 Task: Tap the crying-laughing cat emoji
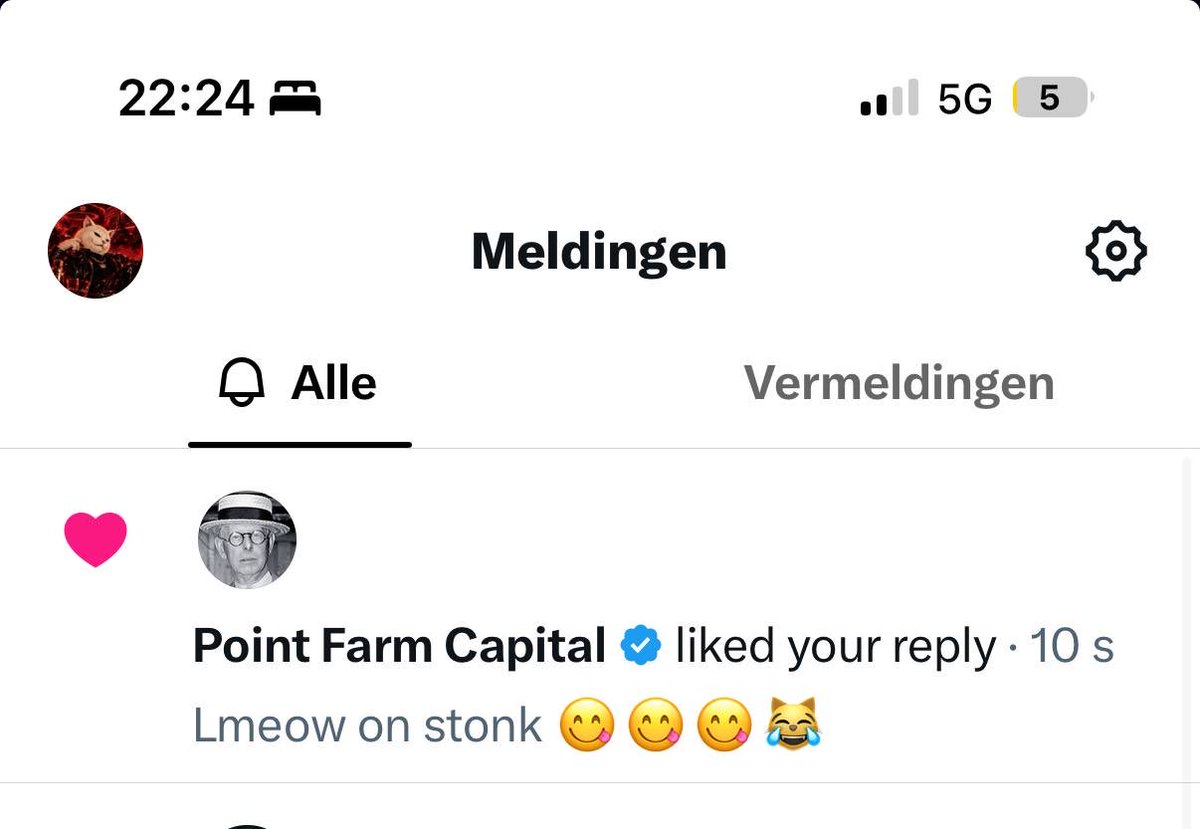[x=792, y=725]
